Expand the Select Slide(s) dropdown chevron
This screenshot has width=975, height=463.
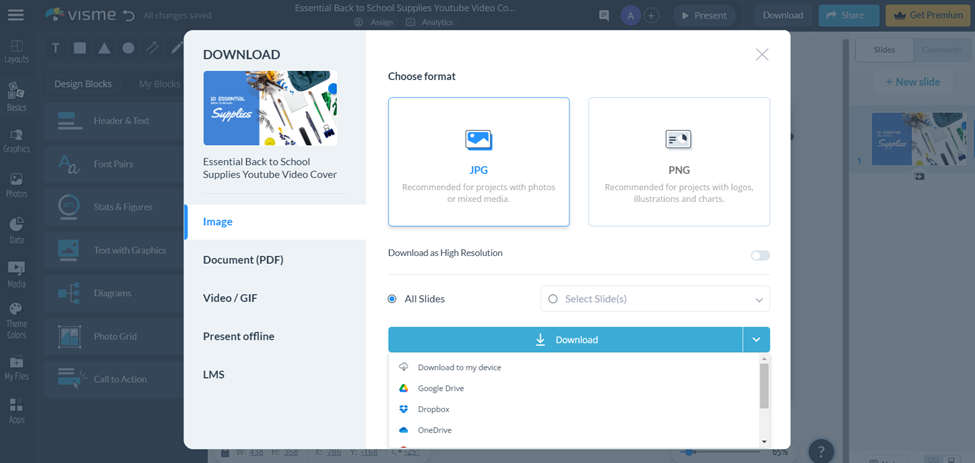click(x=759, y=300)
